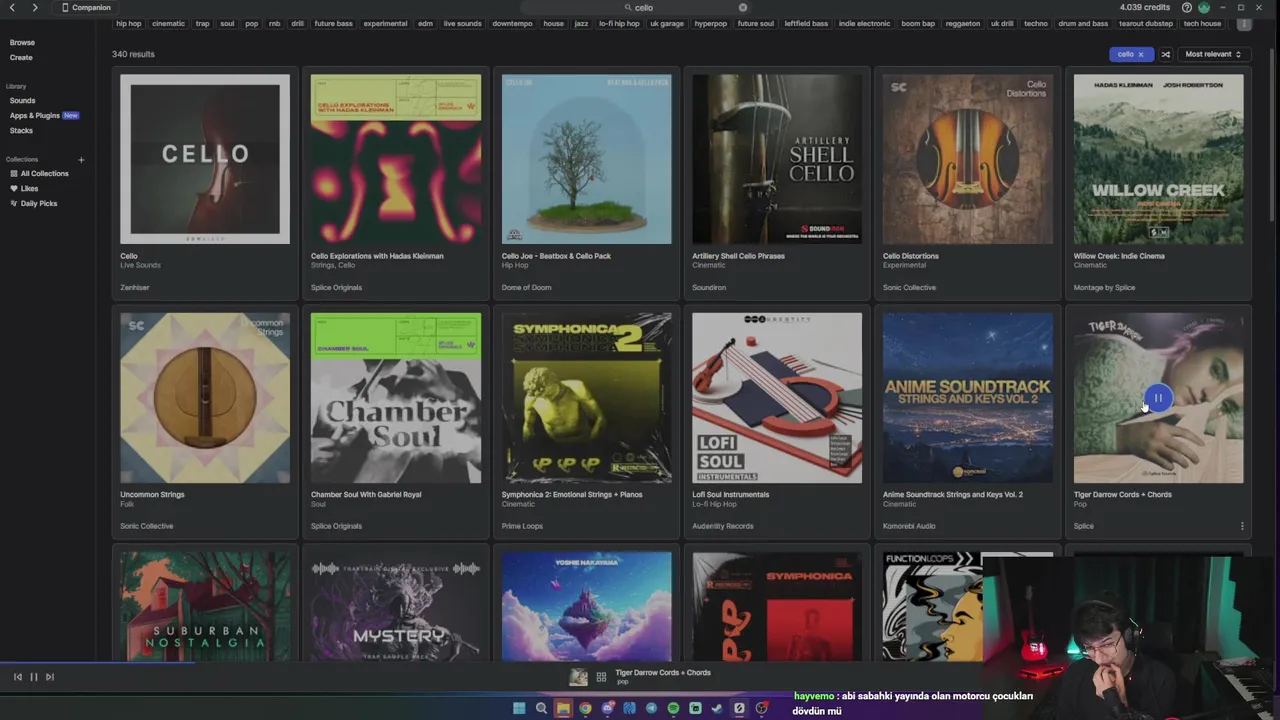This screenshot has width=1280, height=720.
Task: Skip to the next track in the player
Action: 49,677
